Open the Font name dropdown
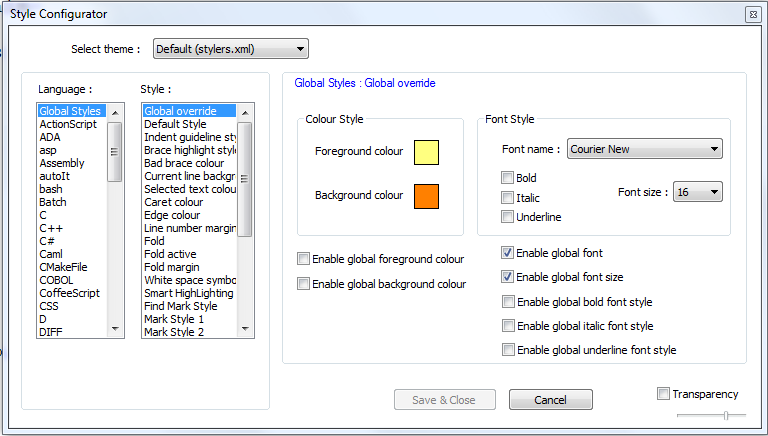The width and height of the screenshot is (768, 436). [x=644, y=149]
